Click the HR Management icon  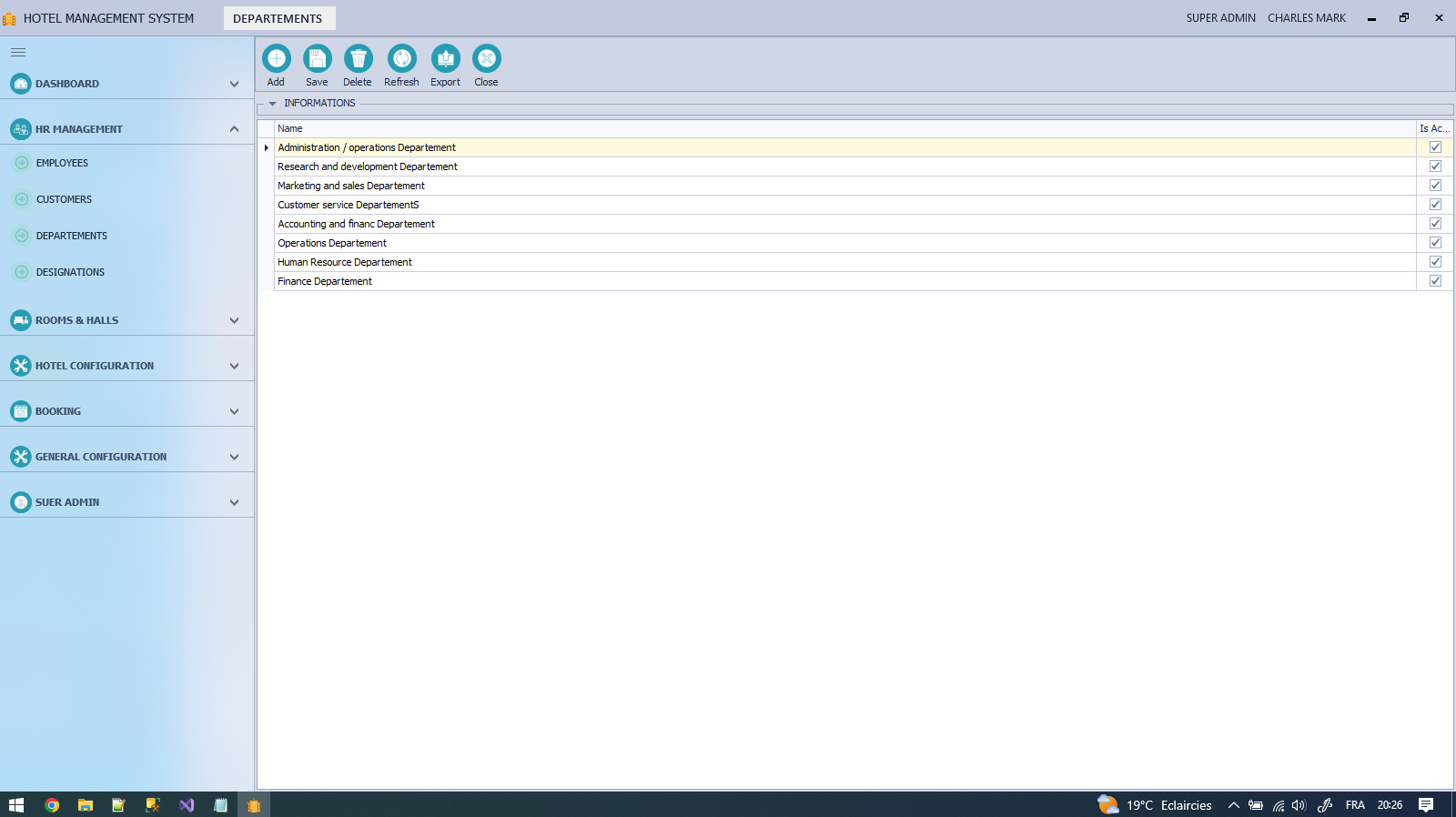pos(21,129)
